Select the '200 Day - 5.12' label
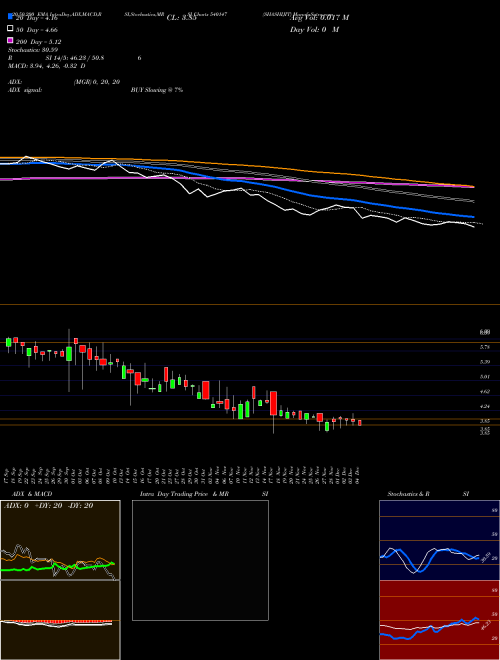 [39, 42]
